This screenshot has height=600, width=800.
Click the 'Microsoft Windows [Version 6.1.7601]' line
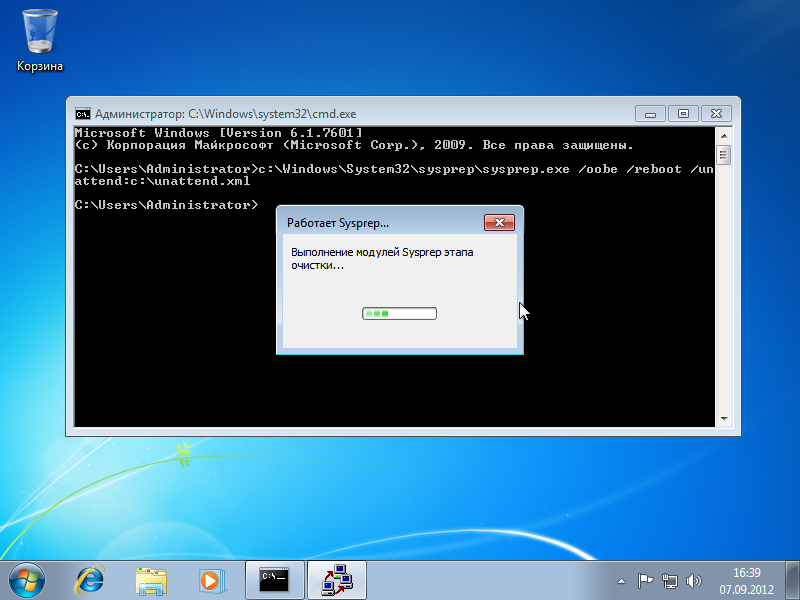218,133
